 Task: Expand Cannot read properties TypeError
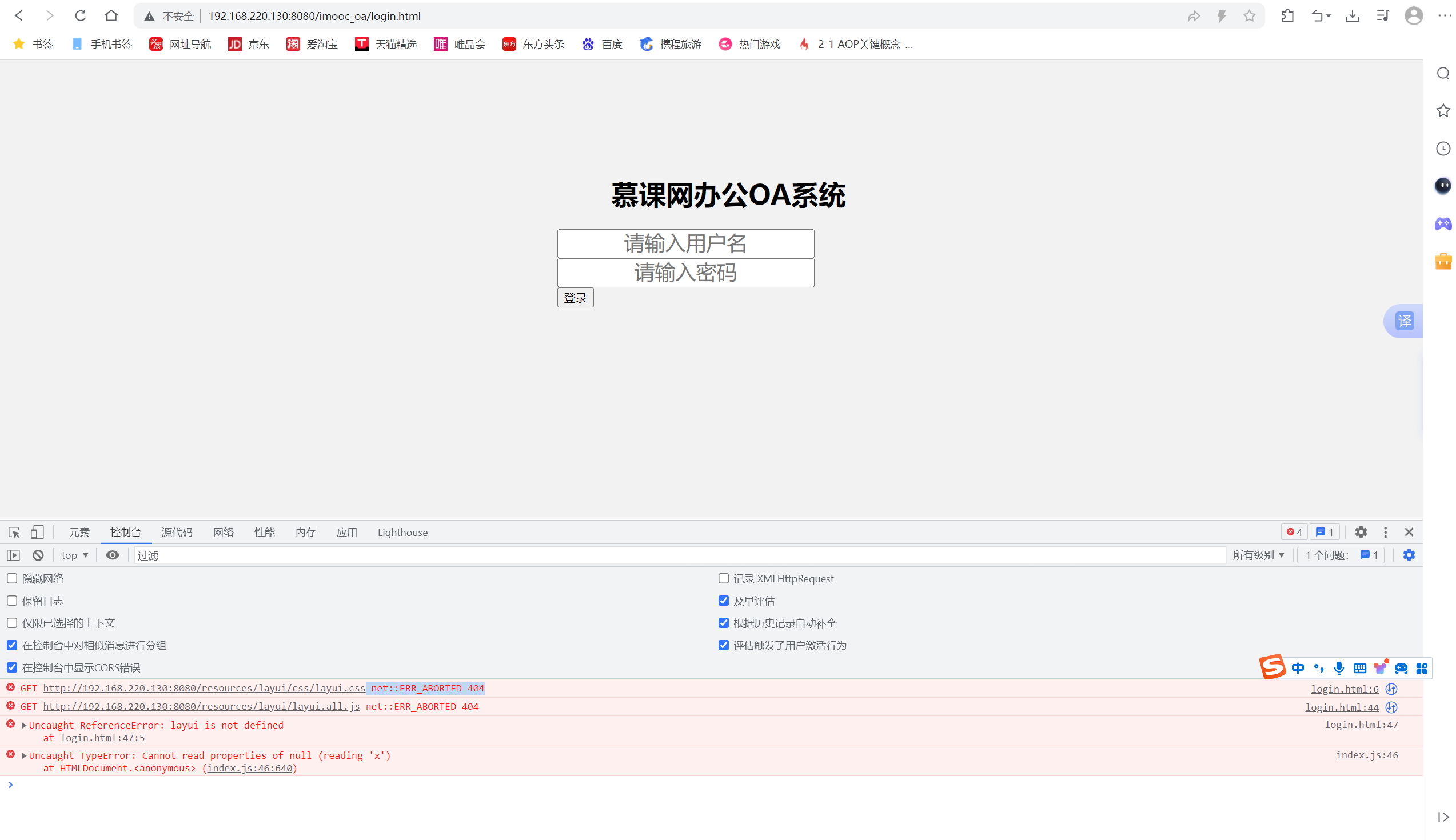[24, 755]
